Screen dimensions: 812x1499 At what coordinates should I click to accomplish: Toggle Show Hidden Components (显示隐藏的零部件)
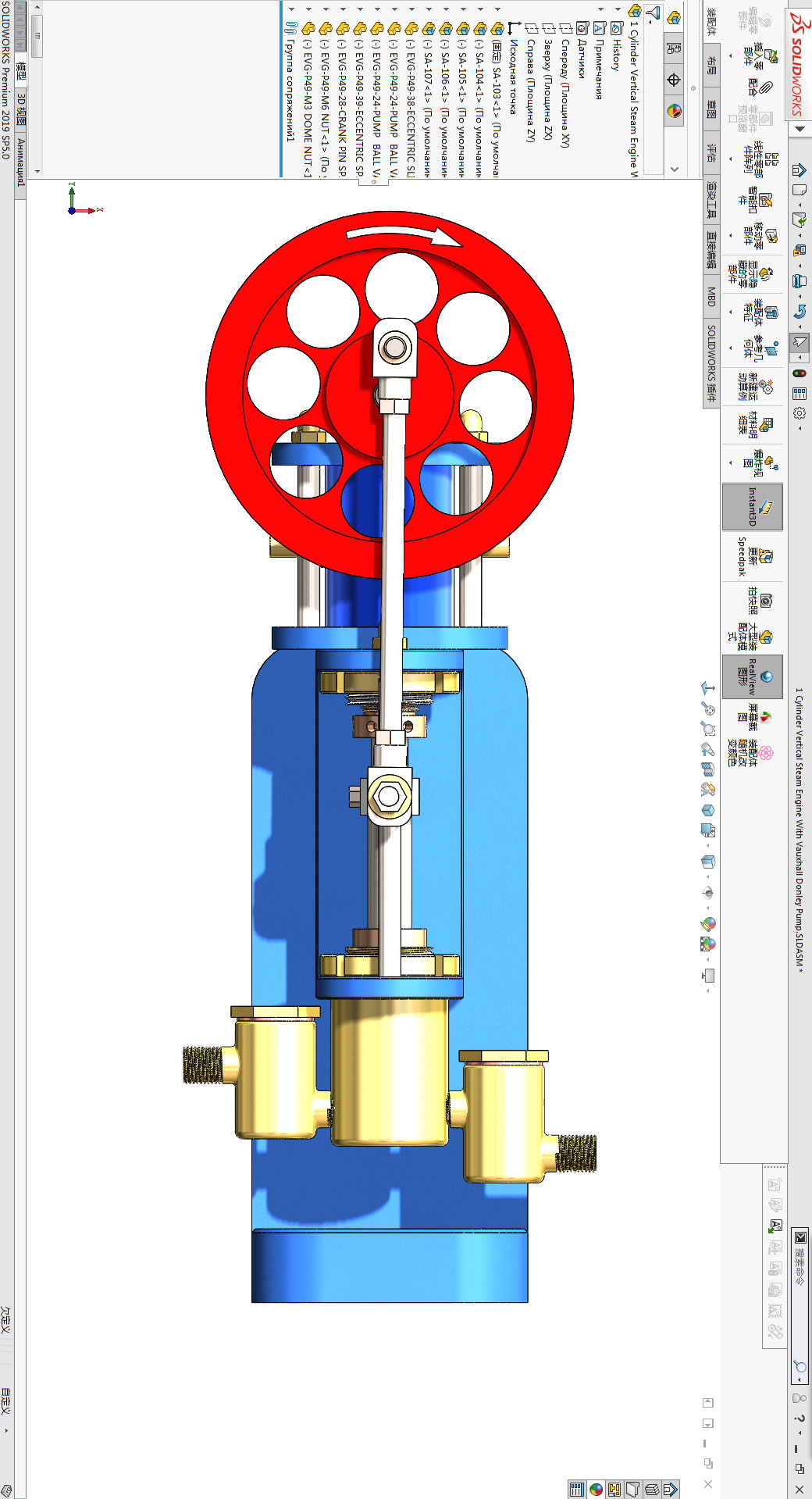(x=750, y=273)
